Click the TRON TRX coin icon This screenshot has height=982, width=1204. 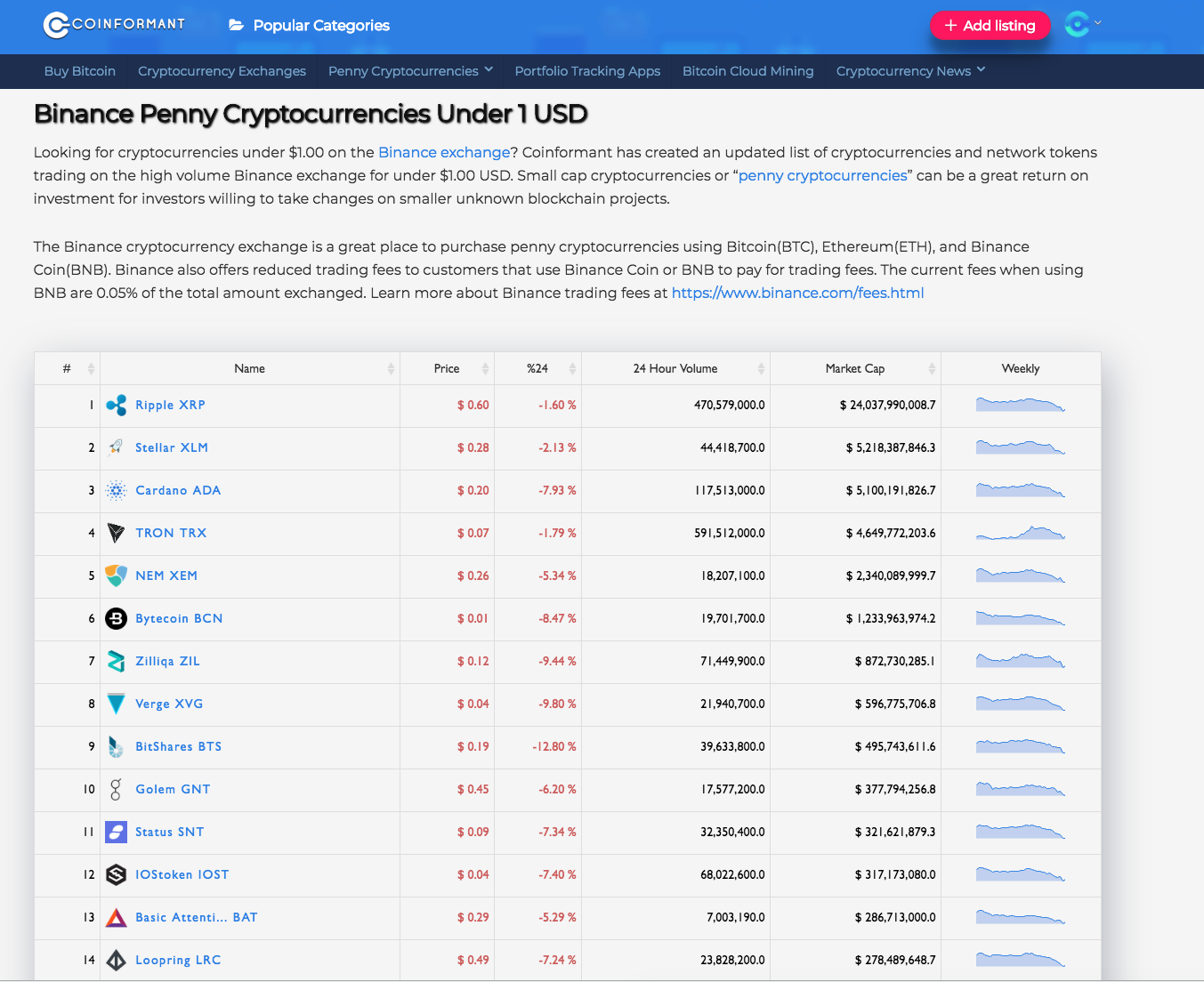point(116,533)
